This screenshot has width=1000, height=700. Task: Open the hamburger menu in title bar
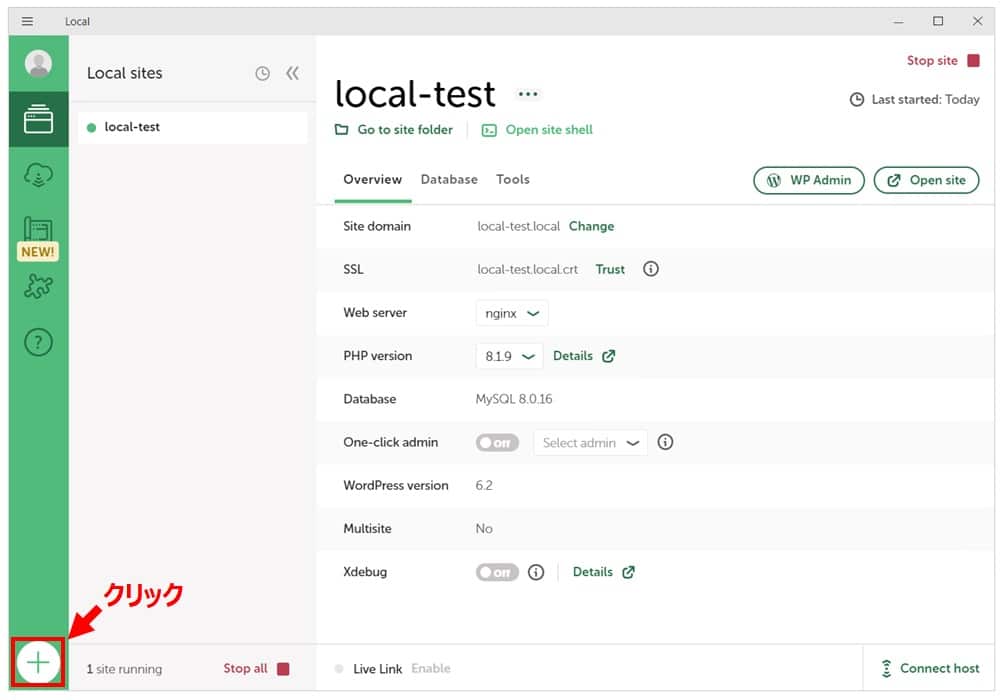pyautogui.click(x=27, y=21)
